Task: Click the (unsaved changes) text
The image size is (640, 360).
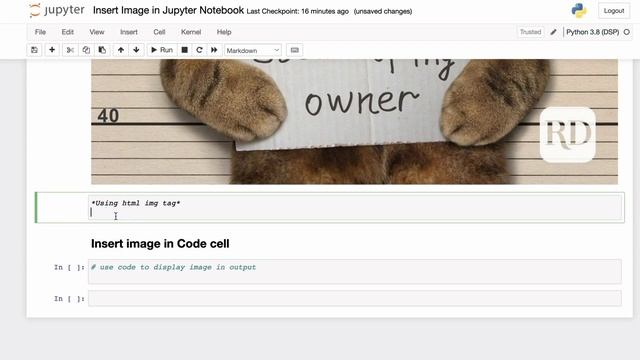Action: (382, 11)
